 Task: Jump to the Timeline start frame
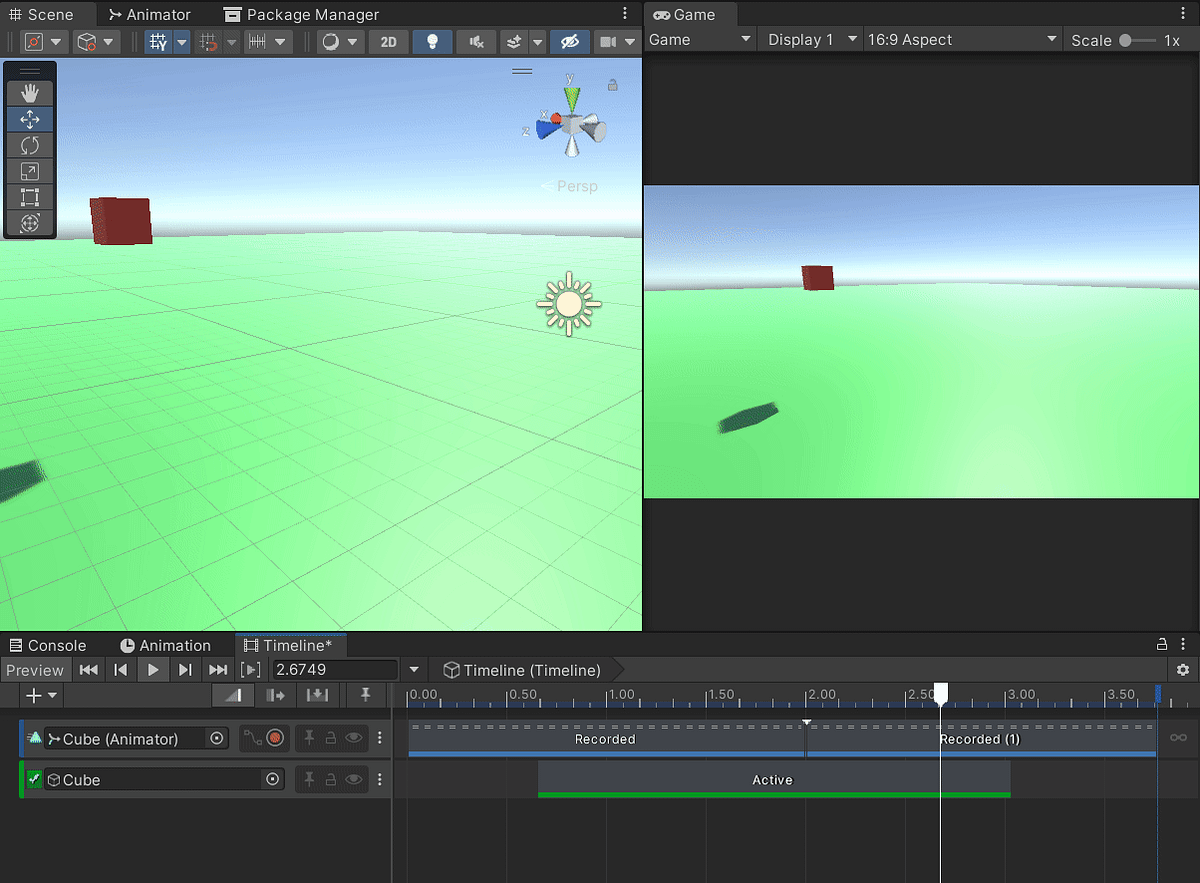point(88,670)
